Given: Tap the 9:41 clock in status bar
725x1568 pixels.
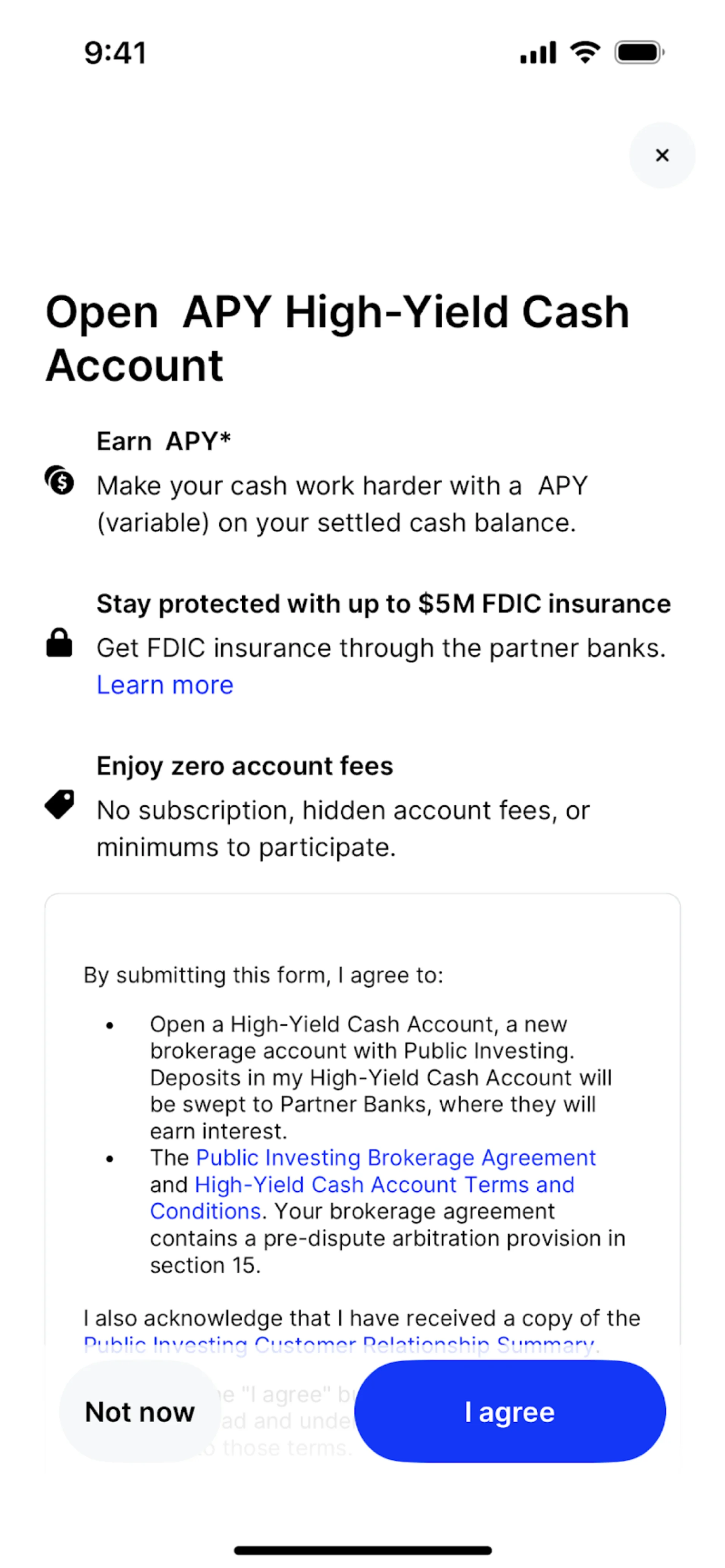Looking at the screenshot, I should tap(115, 53).
